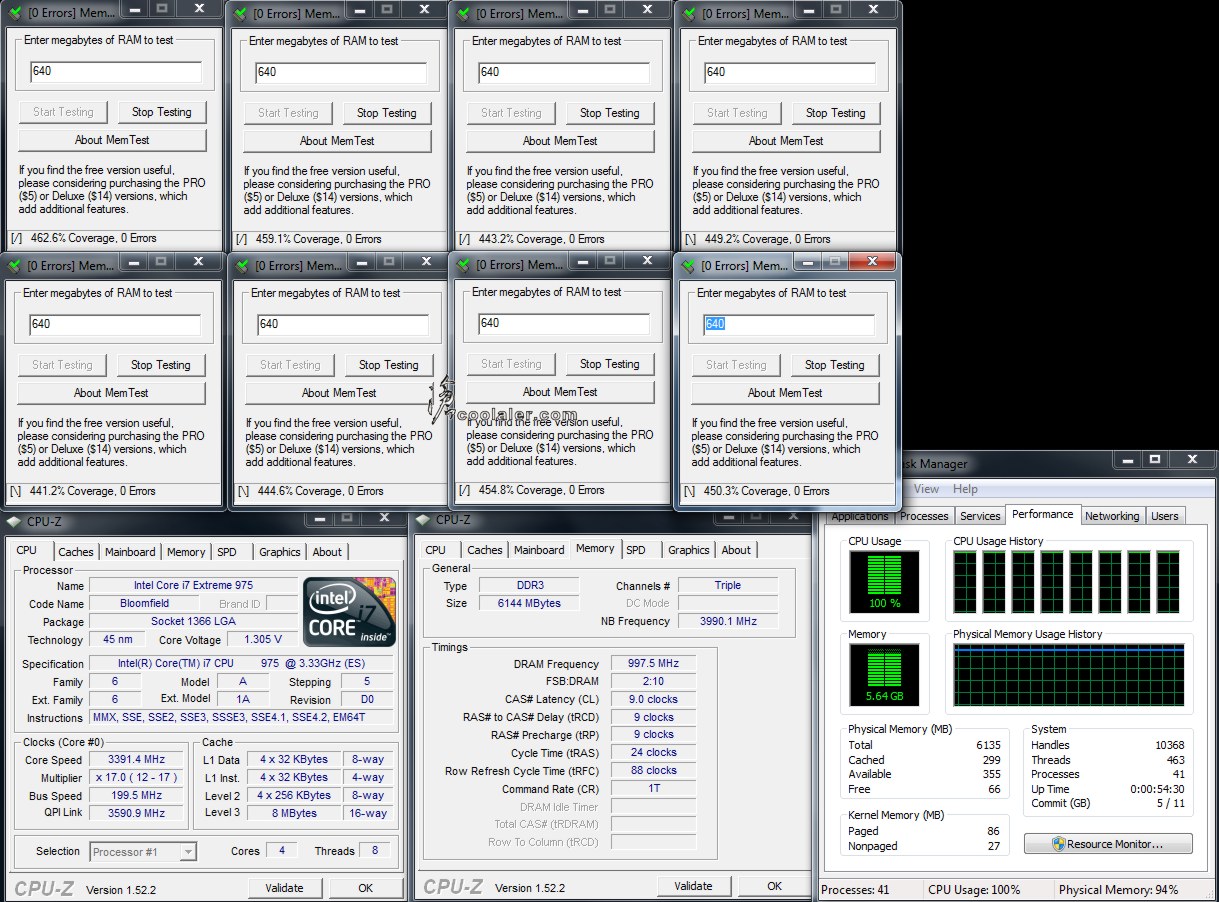The image size is (1219, 902).
Task: Stop Testing in the 444.6% coverage MemTest window
Action: (389, 365)
